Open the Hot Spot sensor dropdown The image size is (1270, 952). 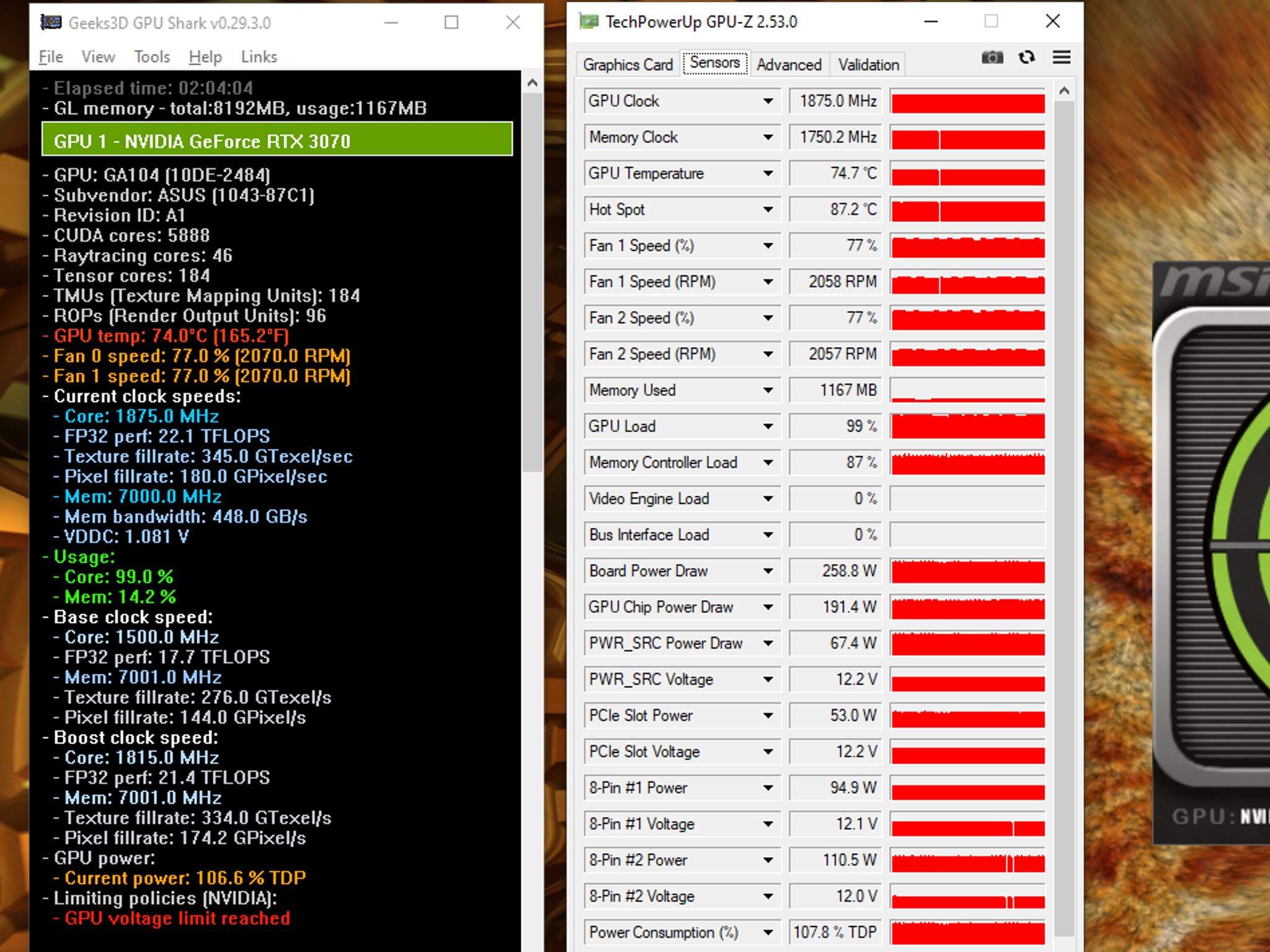click(768, 209)
